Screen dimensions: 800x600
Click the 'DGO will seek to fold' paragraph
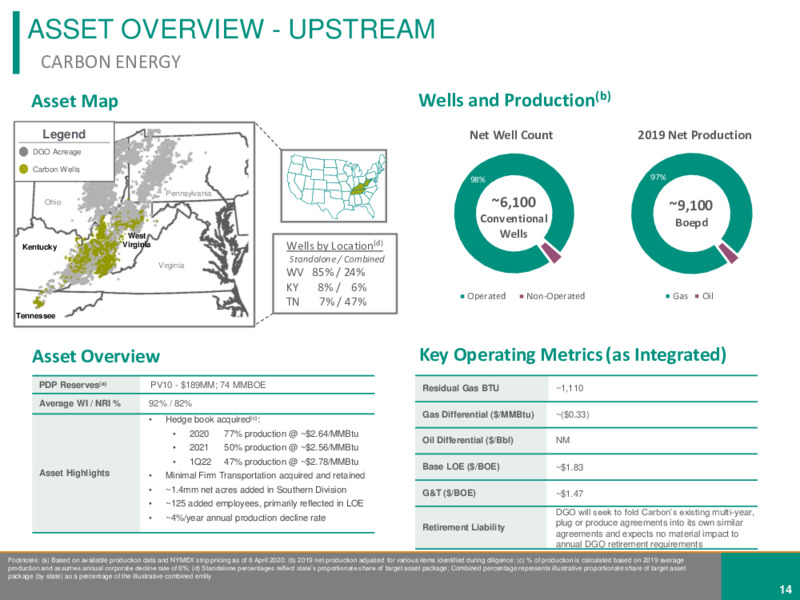coord(655,528)
